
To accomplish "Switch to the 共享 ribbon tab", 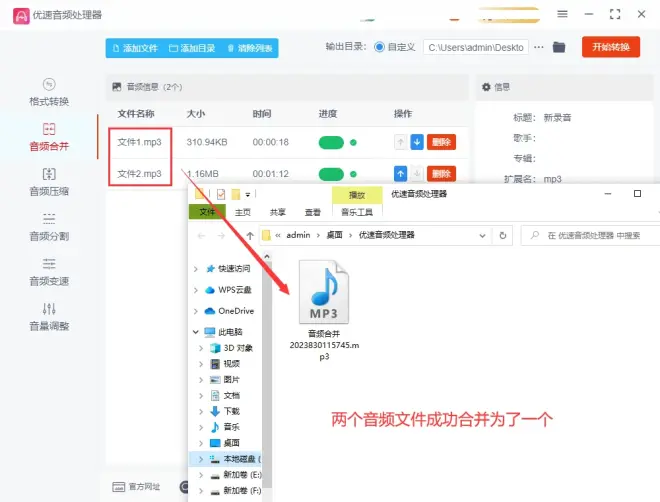I will (x=277, y=212).
